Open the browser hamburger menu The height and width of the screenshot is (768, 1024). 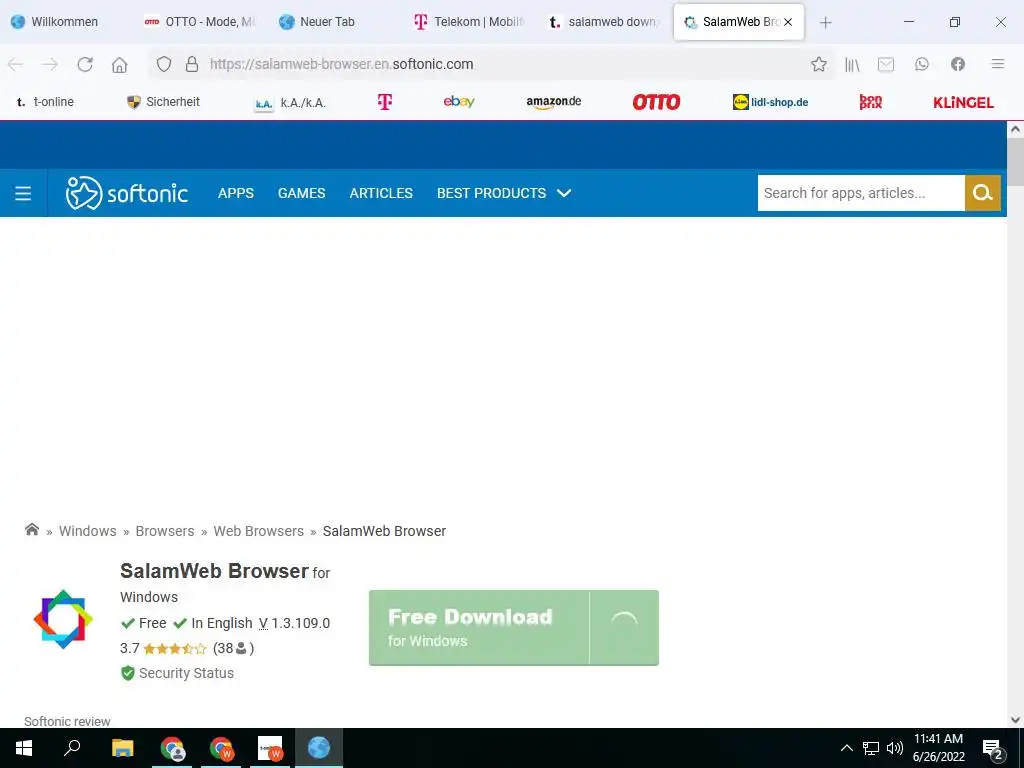pyautogui.click(x=997, y=64)
